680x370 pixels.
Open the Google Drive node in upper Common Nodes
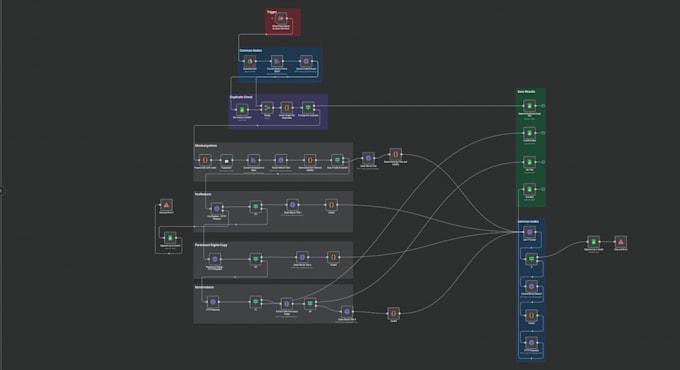tap(250, 61)
